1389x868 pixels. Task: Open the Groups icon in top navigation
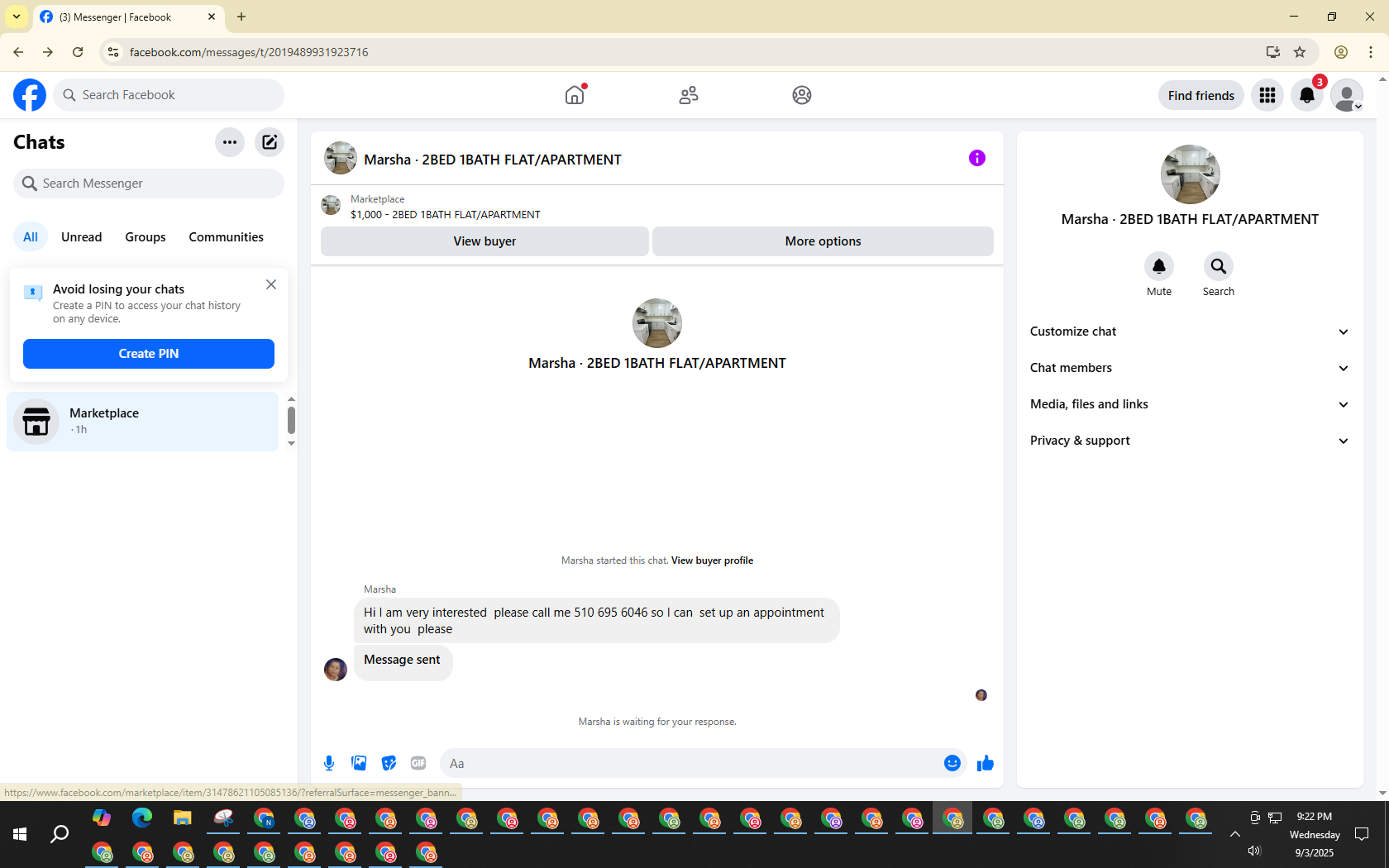click(x=802, y=95)
